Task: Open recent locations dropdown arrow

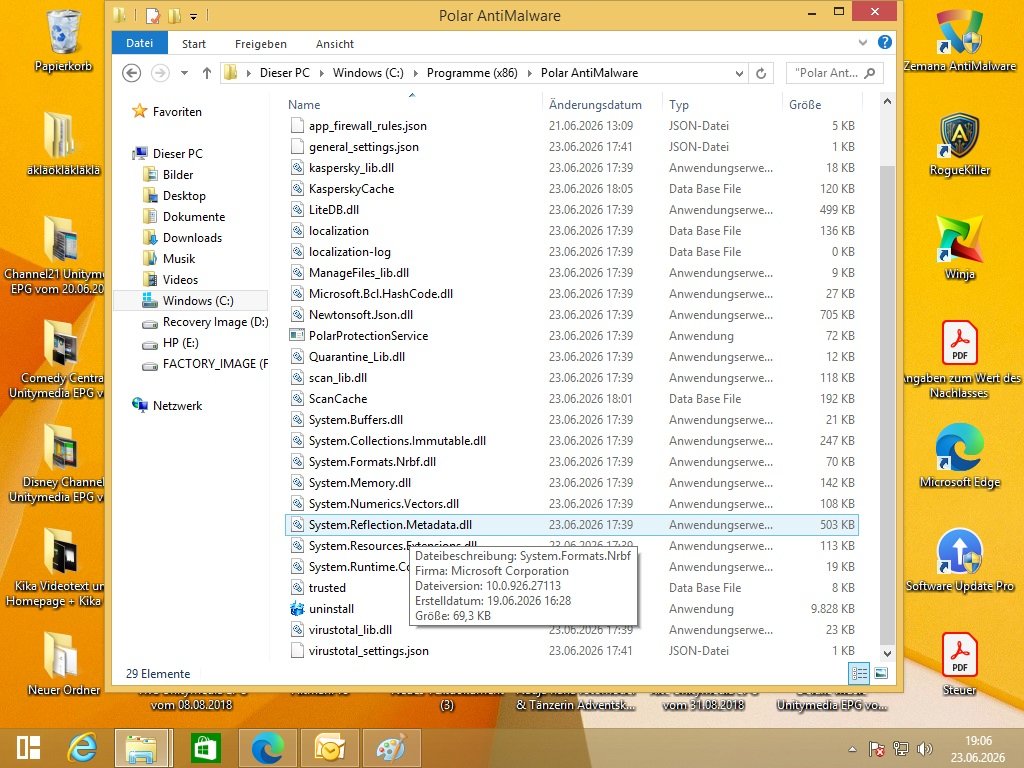Action: click(x=184, y=73)
